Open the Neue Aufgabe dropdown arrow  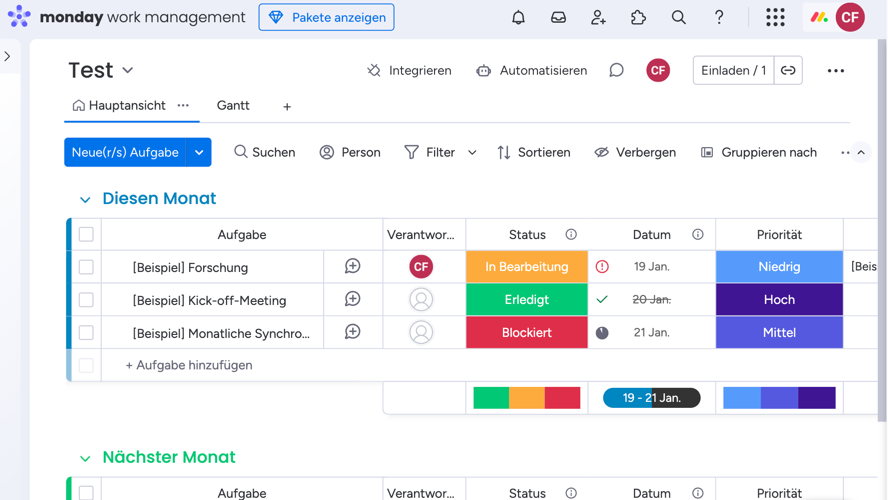point(199,152)
